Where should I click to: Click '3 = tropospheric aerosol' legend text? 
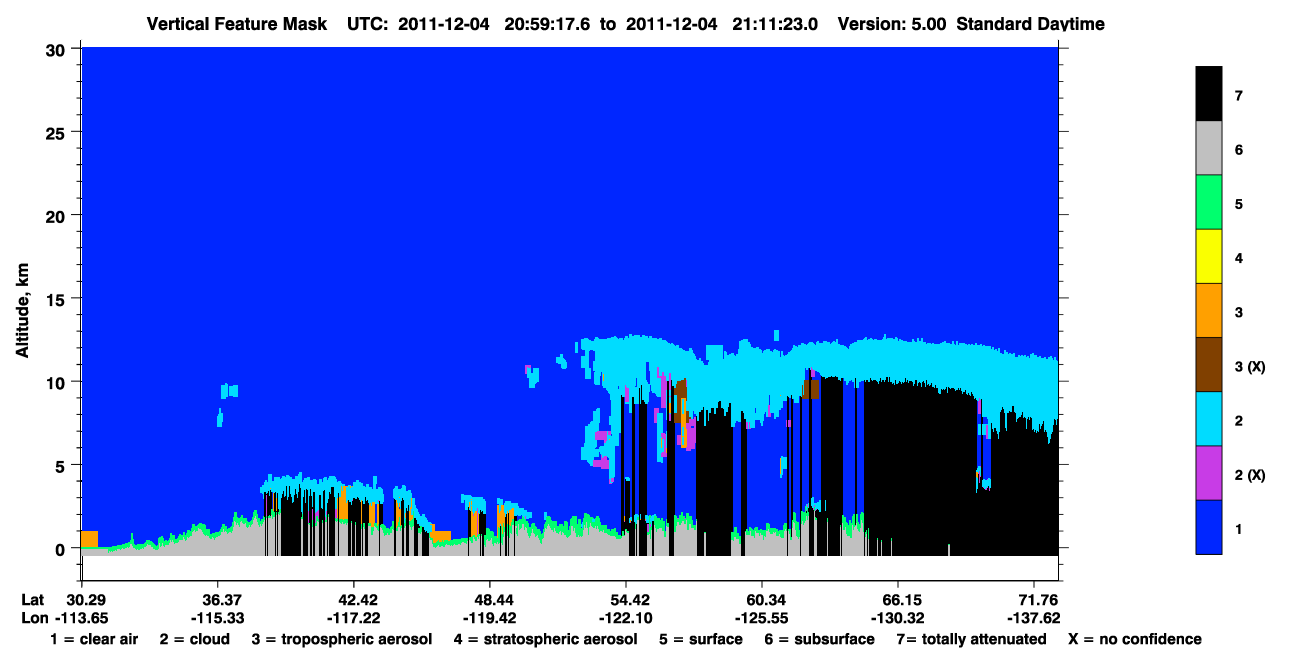(x=342, y=640)
